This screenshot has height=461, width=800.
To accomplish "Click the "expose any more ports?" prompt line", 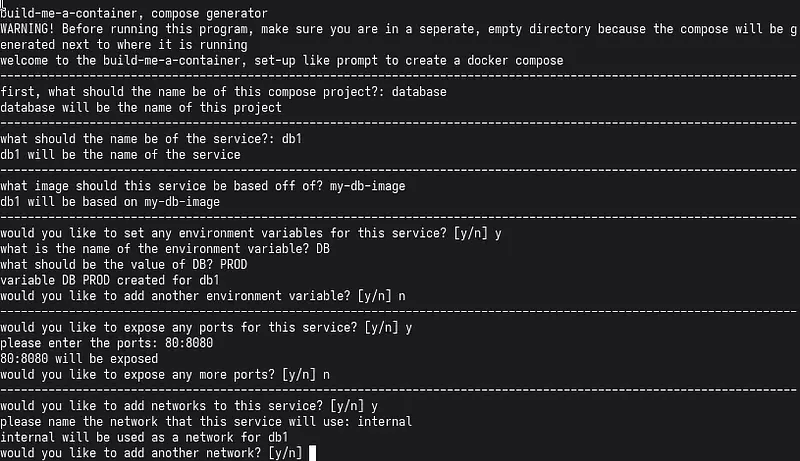I will pyautogui.click(x=164, y=374).
